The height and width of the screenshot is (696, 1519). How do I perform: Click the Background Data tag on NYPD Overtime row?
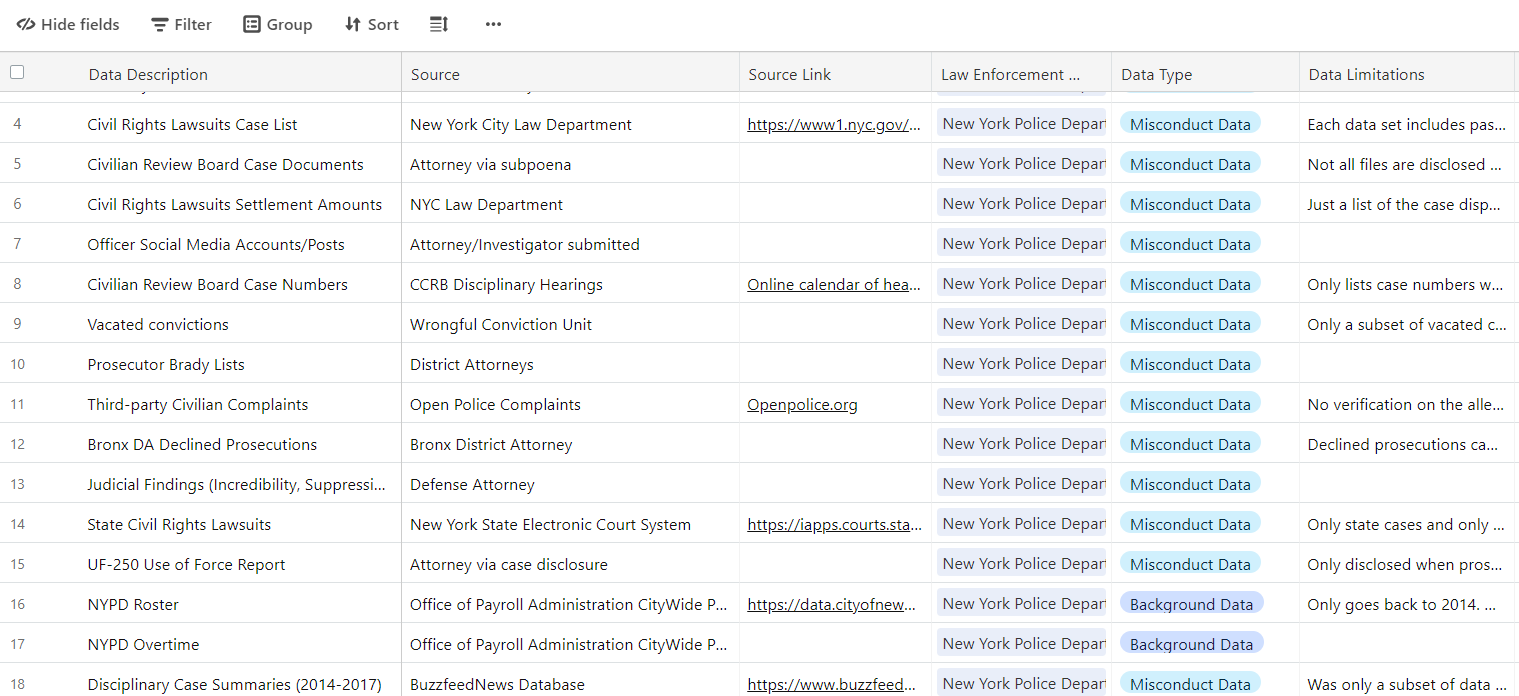coord(1190,643)
